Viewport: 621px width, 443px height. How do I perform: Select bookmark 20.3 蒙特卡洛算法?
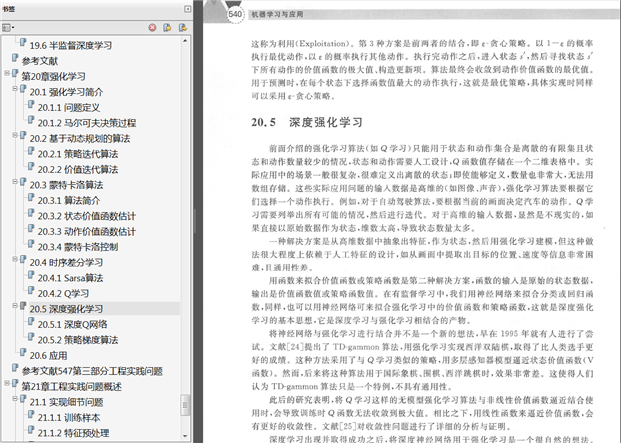tap(66, 185)
